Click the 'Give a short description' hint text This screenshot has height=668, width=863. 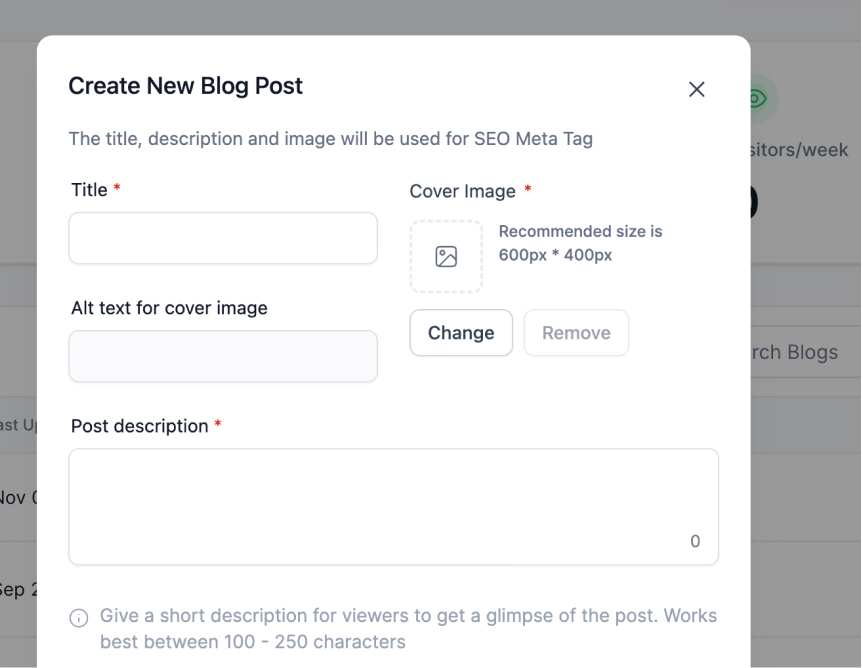(408, 628)
